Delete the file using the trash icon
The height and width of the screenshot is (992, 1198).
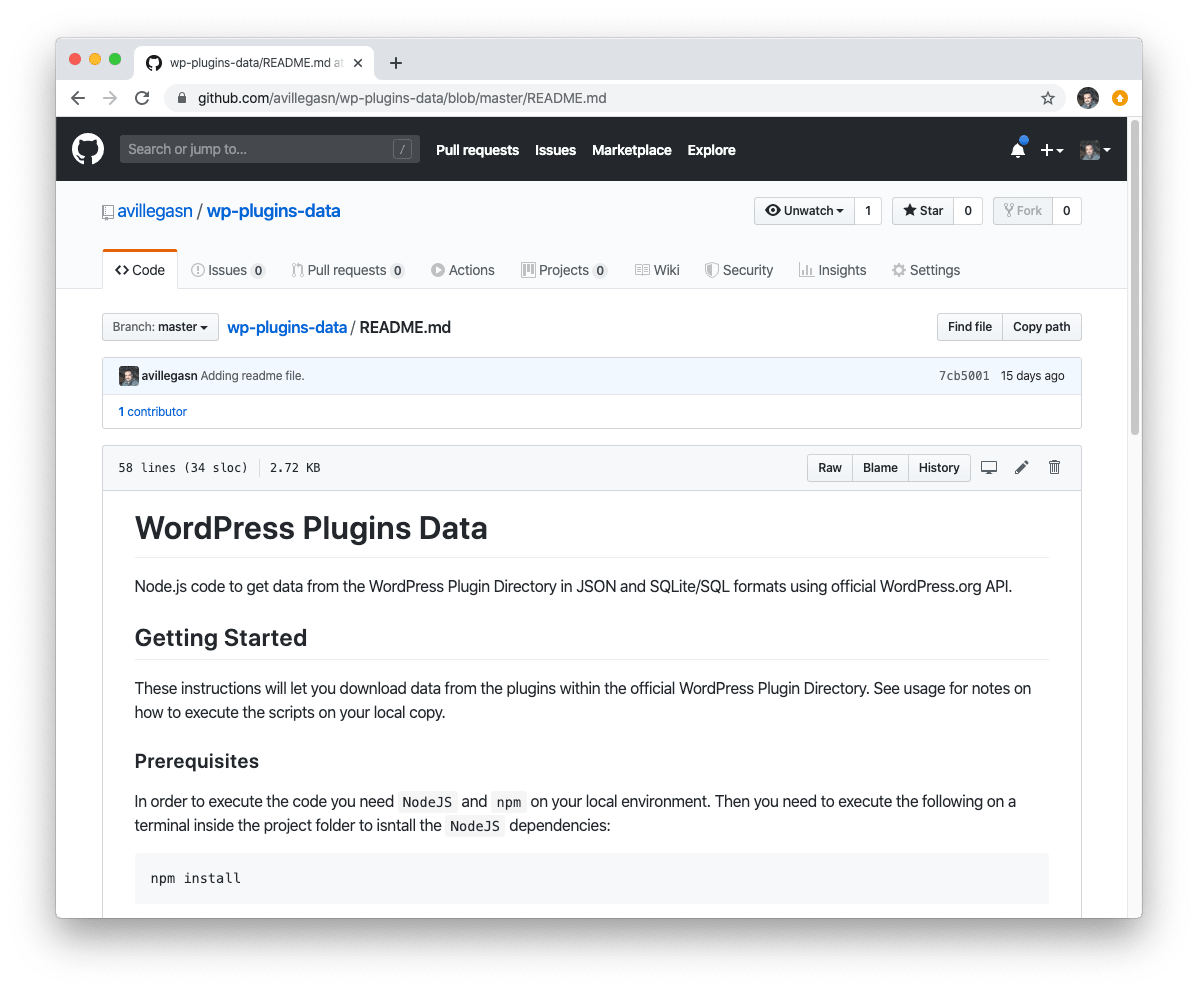(1054, 467)
